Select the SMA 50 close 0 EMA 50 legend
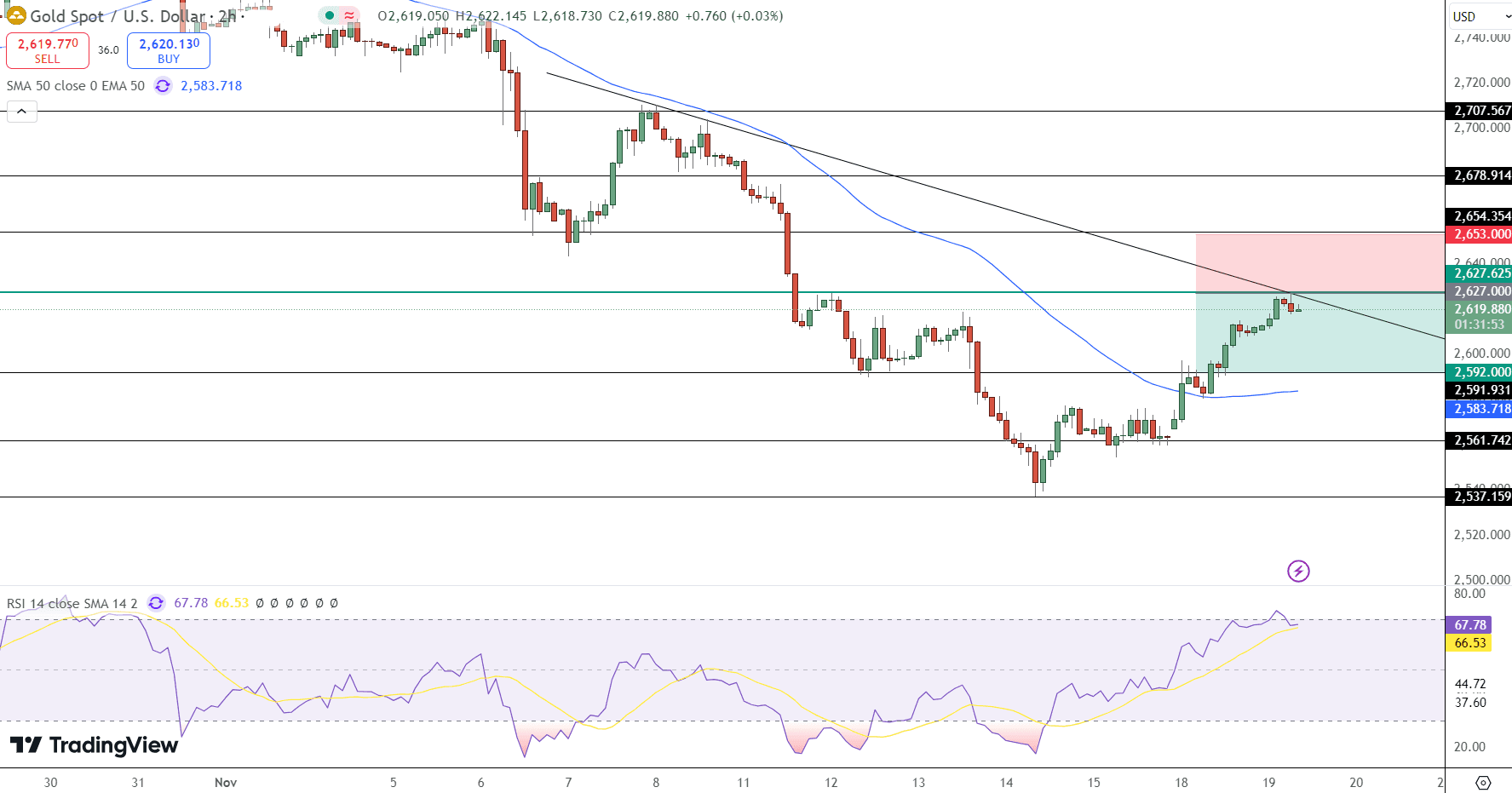The width and height of the screenshot is (1512, 793). pos(76,86)
